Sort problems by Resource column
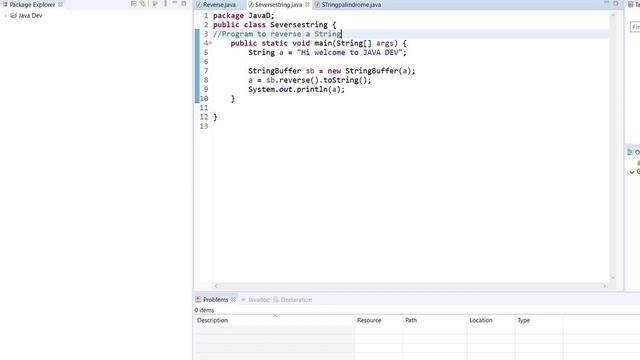Image resolution: width=640 pixels, height=360 pixels. pos(378,320)
